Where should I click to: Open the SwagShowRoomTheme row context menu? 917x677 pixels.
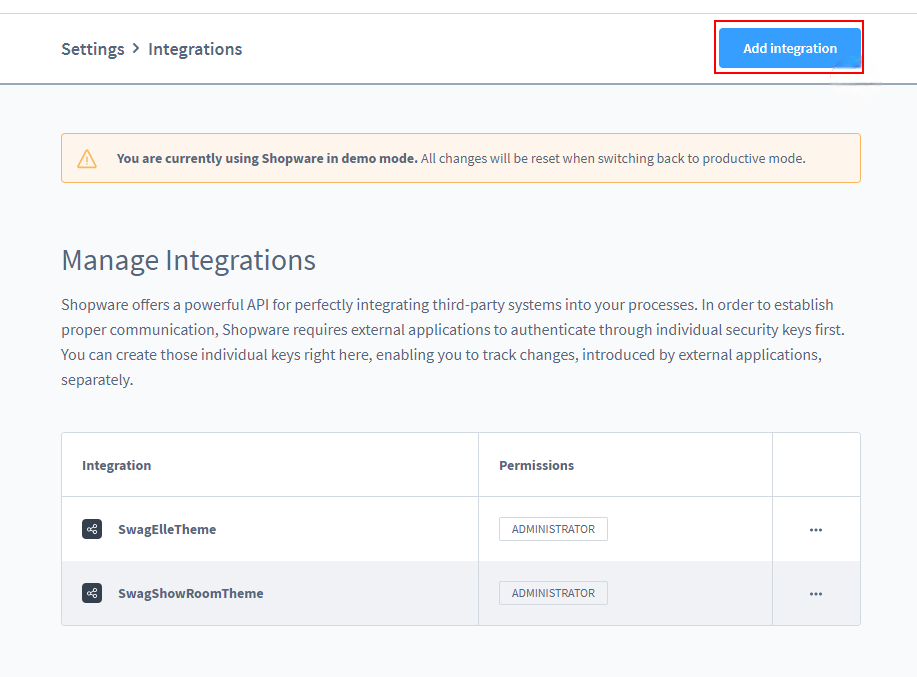(816, 594)
